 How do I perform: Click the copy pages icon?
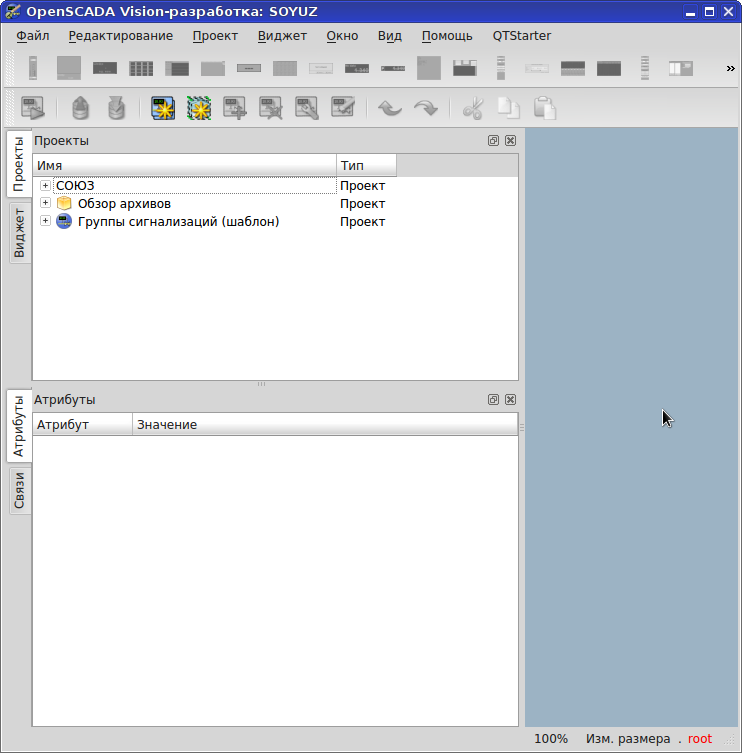click(x=509, y=108)
